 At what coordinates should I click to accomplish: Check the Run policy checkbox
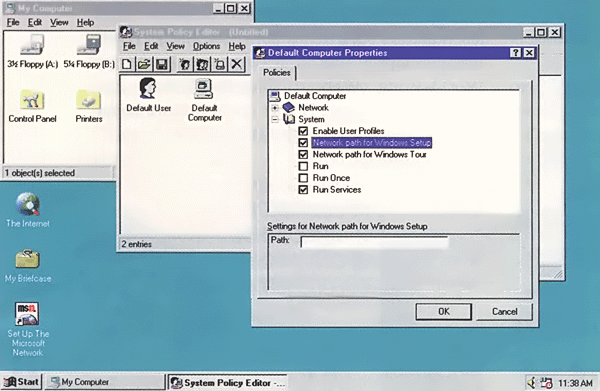coord(303,166)
